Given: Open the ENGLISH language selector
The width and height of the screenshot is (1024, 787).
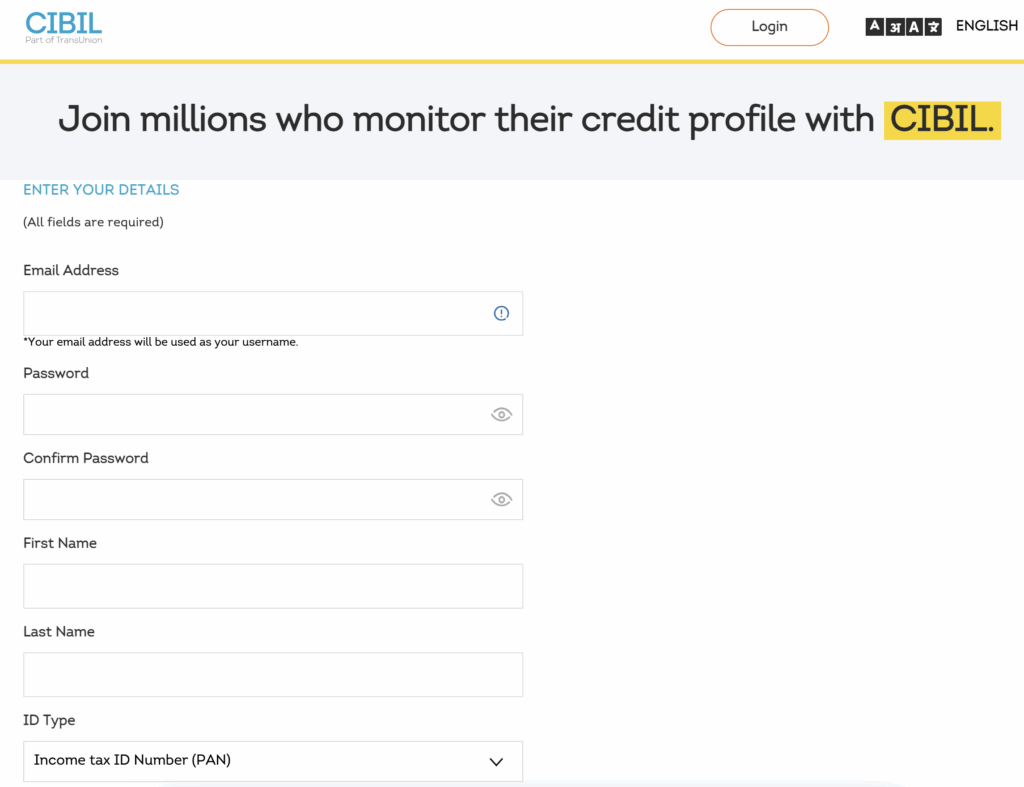Looking at the screenshot, I should pos(986,25).
